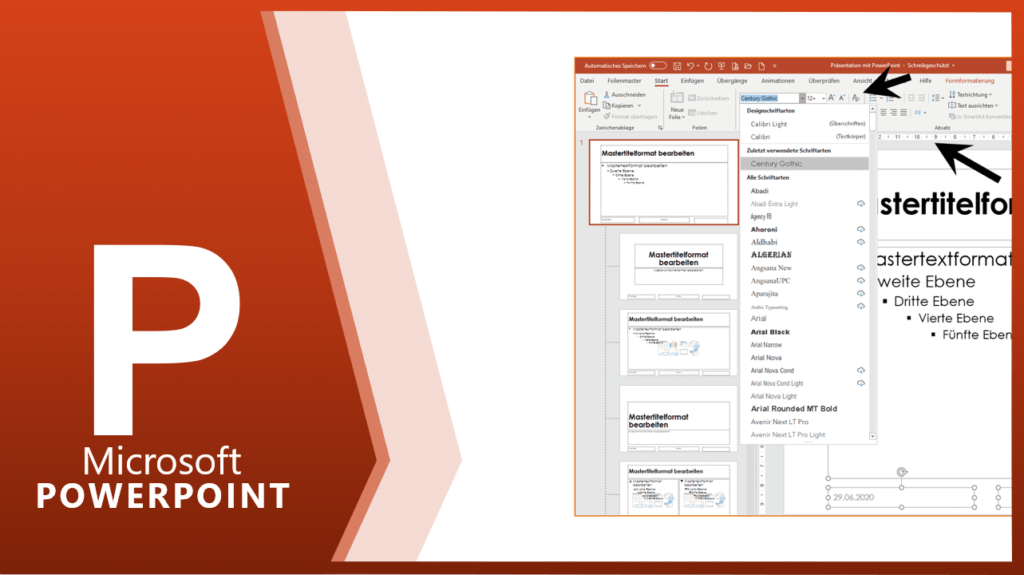Click the Kopieren button
1024x575 pixels.
(618, 105)
